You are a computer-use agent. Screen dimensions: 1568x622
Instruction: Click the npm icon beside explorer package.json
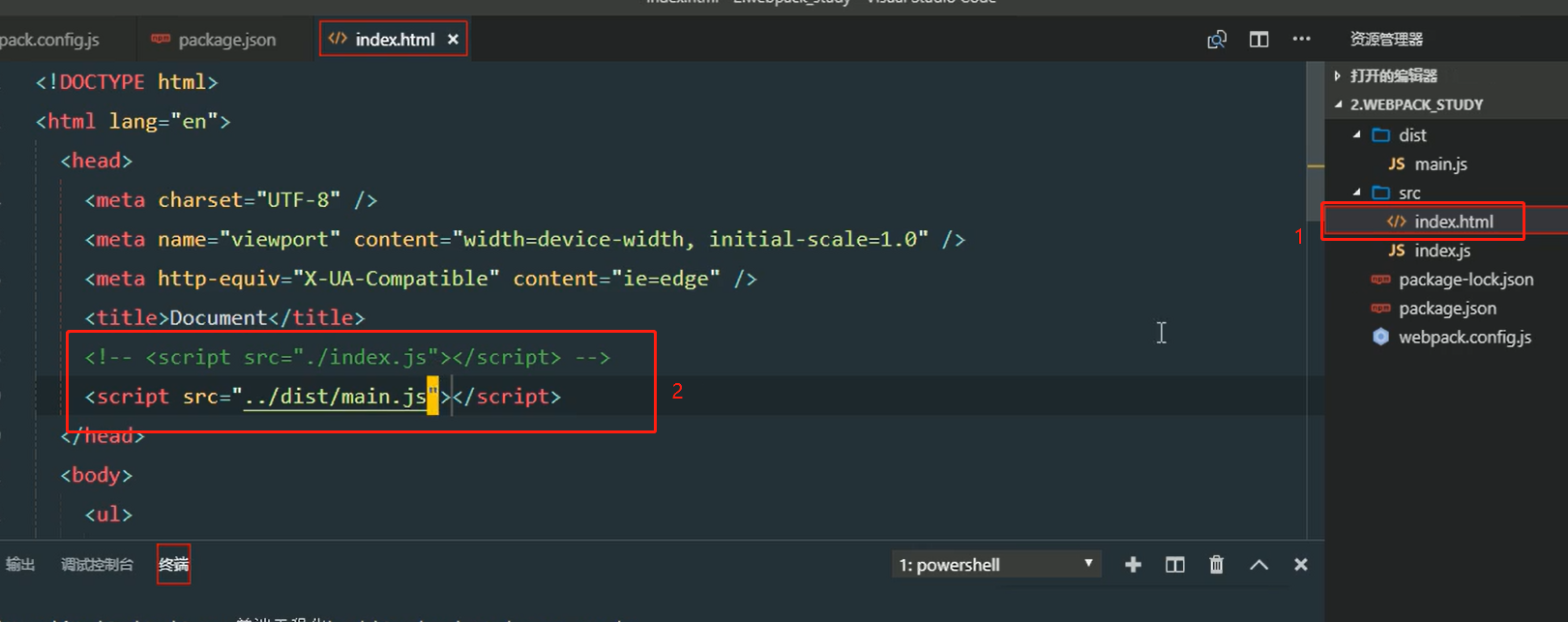pos(1380,309)
